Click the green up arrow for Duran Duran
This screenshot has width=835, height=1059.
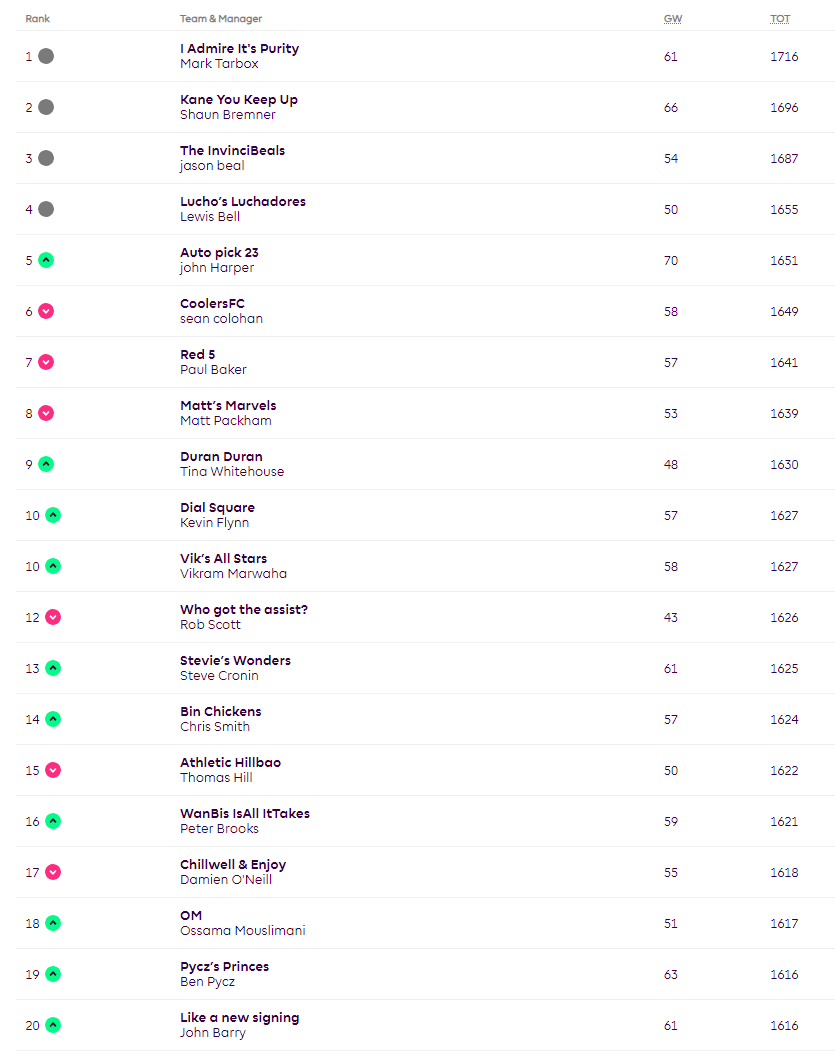pyautogui.click(x=46, y=464)
